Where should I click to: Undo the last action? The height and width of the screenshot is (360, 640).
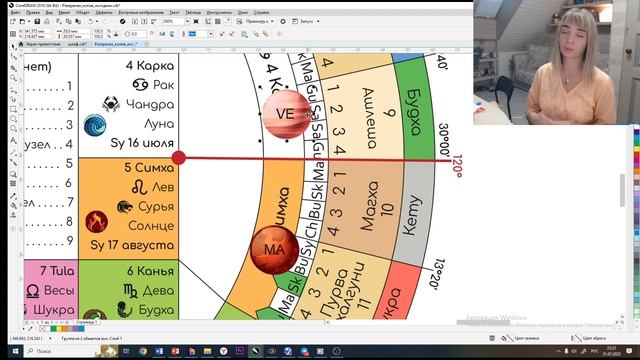tap(90, 21)
